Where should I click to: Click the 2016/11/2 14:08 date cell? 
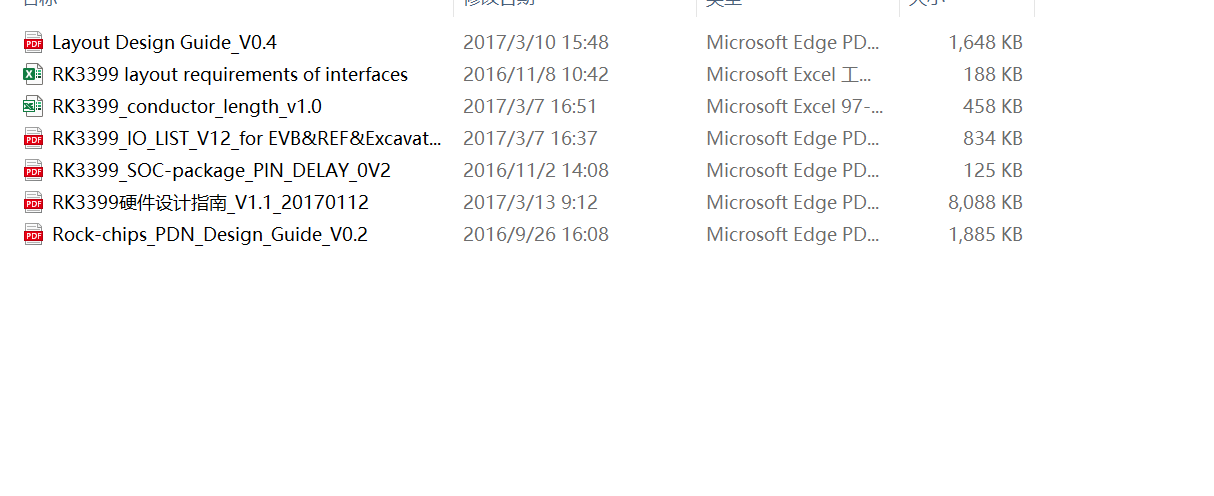coord(536,171)
